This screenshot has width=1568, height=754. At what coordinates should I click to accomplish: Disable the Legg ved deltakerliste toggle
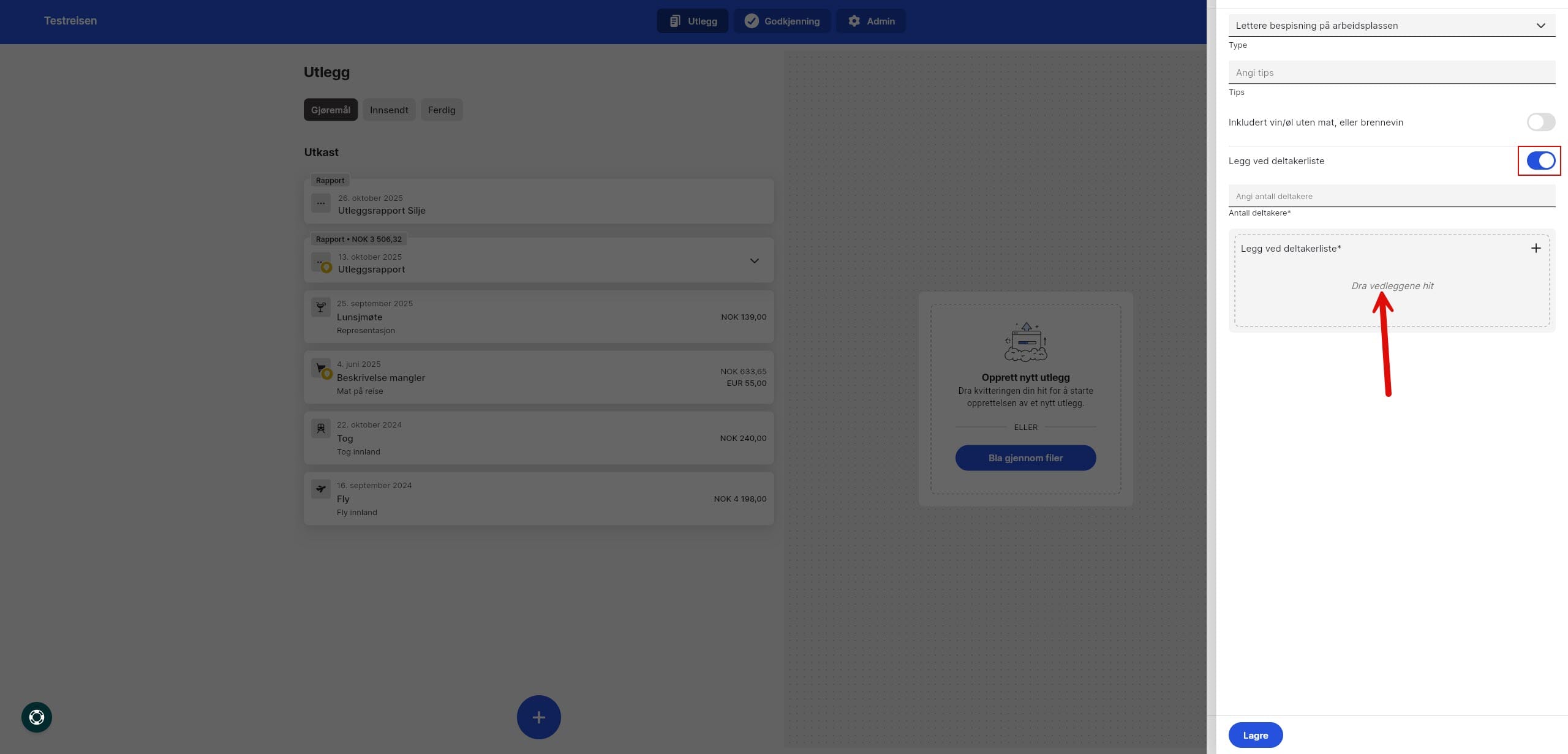click(1540, 161)
